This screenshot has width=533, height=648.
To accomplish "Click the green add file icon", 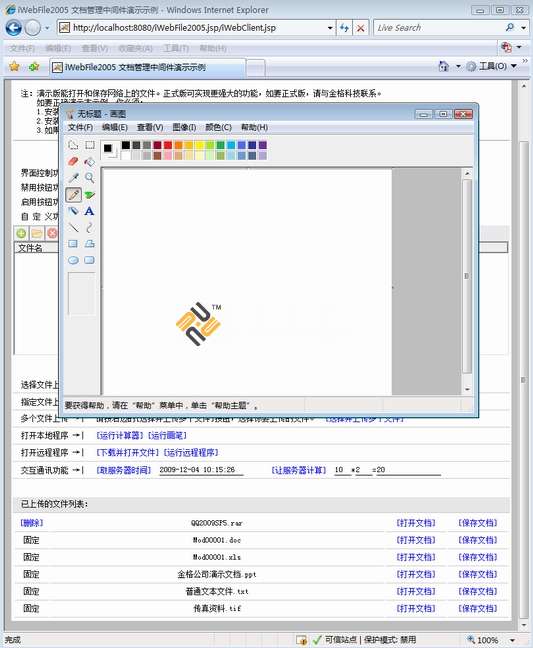I will click(x=21, y=233).
